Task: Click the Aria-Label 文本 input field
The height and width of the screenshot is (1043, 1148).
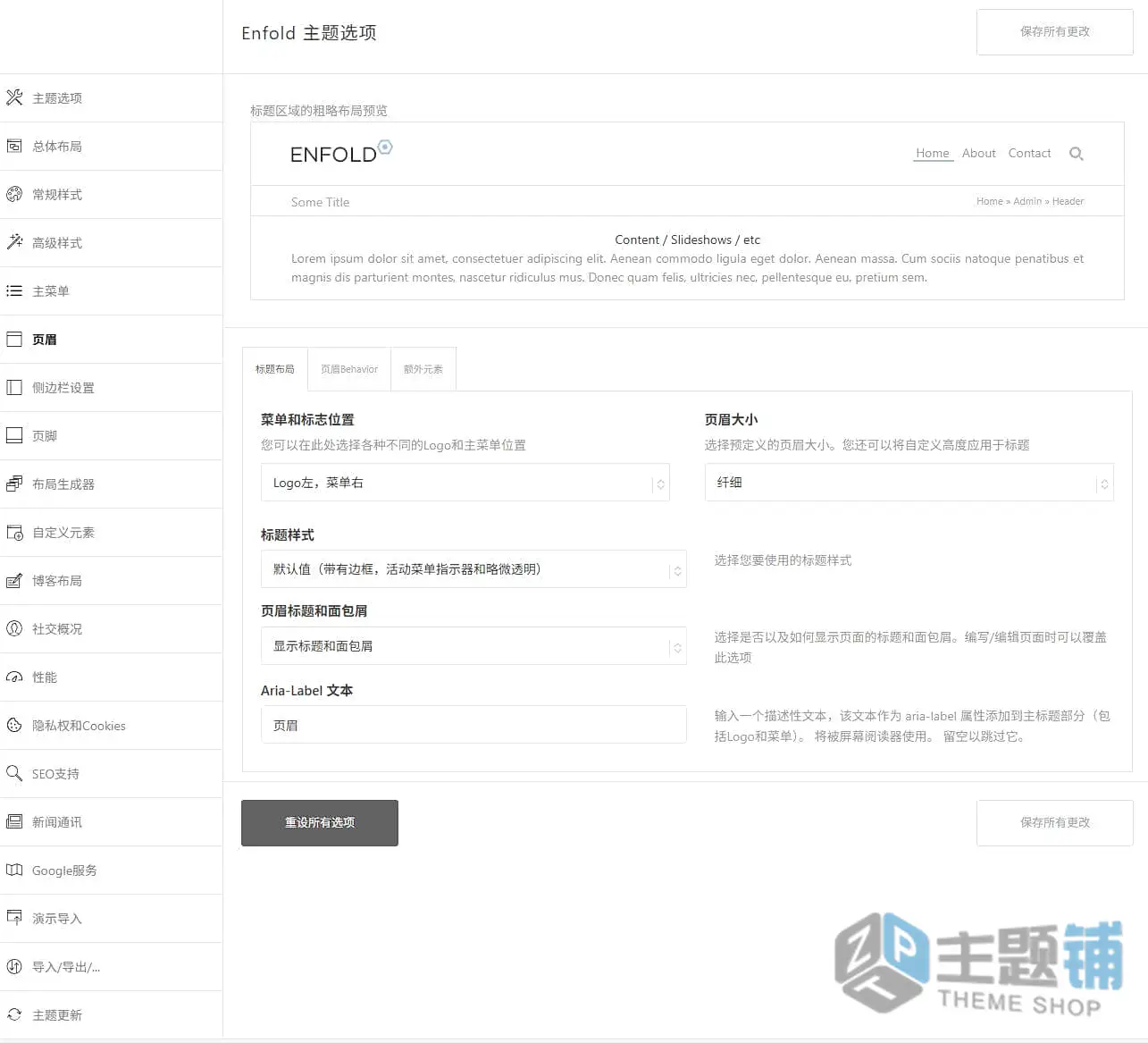Action: coord(473,725)
